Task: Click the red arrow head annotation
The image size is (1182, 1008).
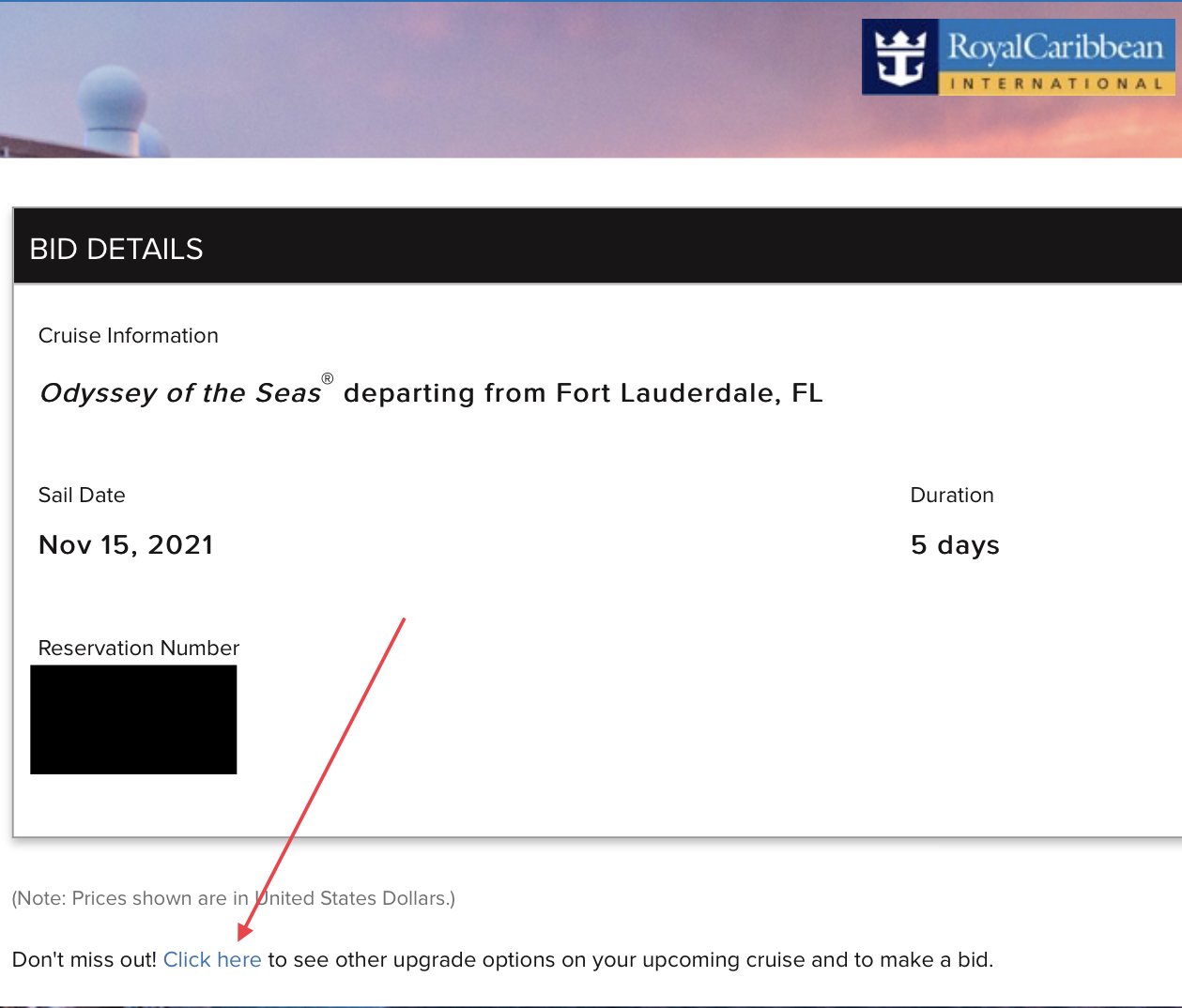Action: tap(245, 930)
